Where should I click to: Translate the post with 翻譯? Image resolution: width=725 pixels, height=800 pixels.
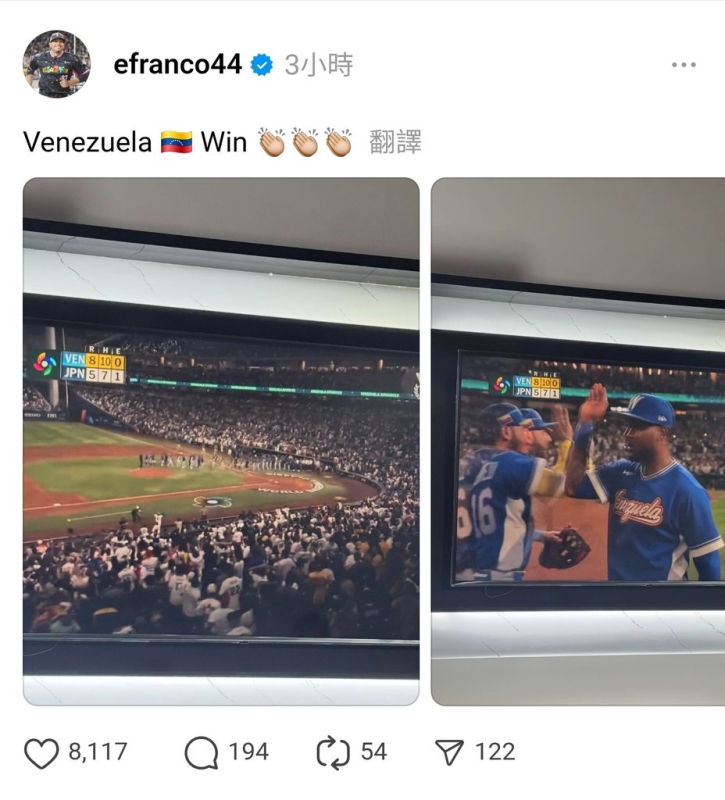[395, 142]
